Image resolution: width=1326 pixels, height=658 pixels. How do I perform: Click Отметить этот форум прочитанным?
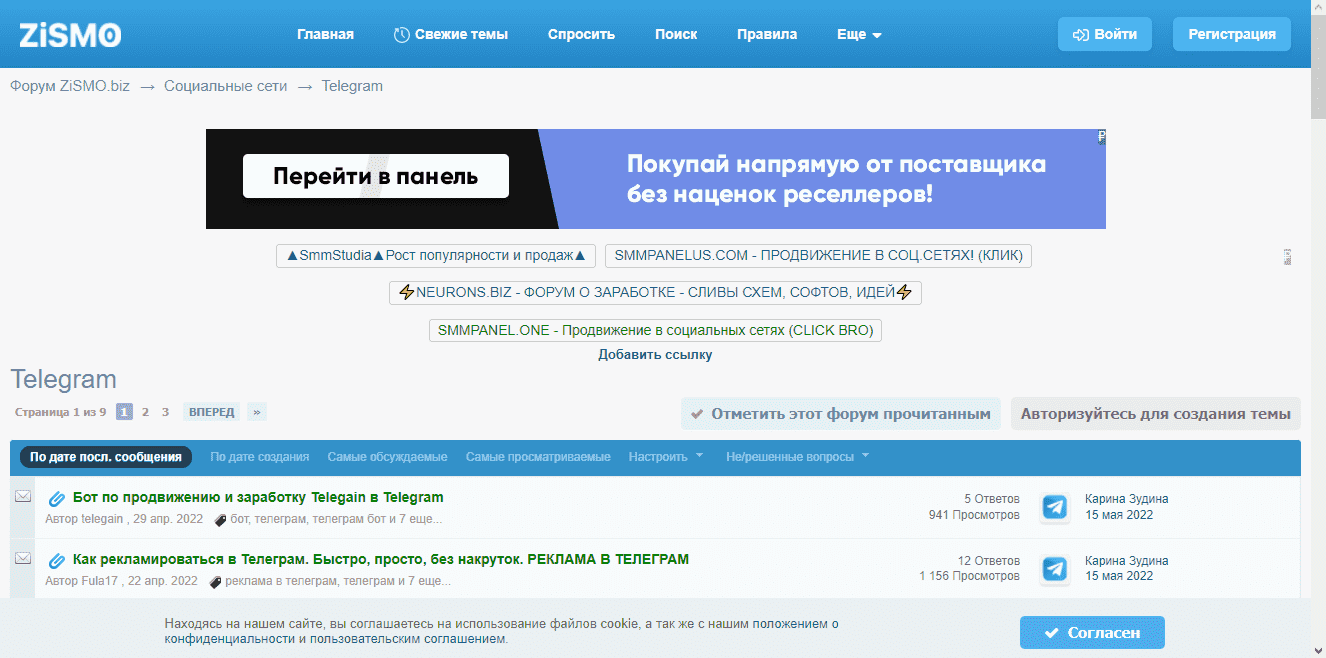click(841, 413)
